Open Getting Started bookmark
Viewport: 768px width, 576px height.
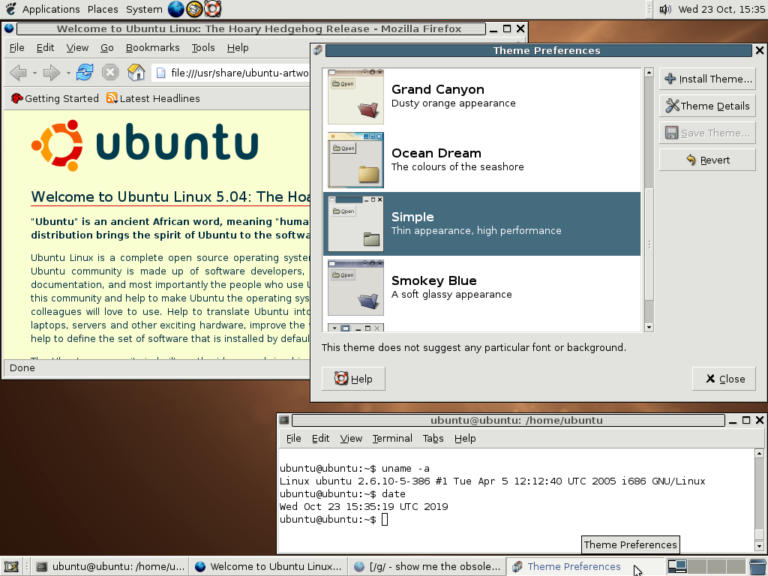click(55, 98)
